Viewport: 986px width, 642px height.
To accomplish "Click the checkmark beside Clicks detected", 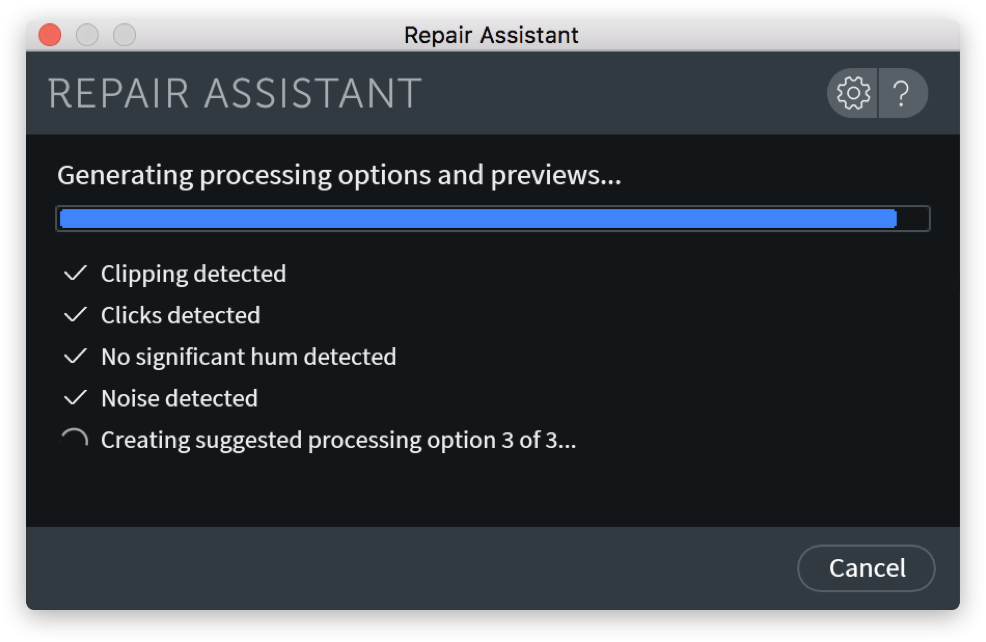I will pos(75,315).
